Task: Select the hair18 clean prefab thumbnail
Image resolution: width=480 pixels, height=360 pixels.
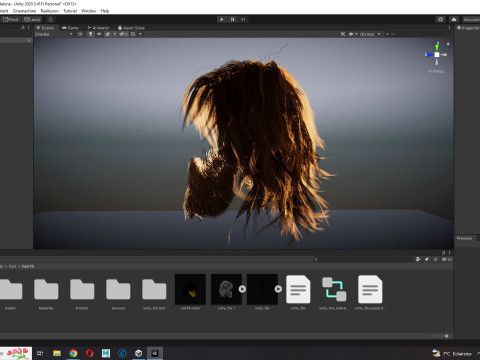Action: point(190,289)
